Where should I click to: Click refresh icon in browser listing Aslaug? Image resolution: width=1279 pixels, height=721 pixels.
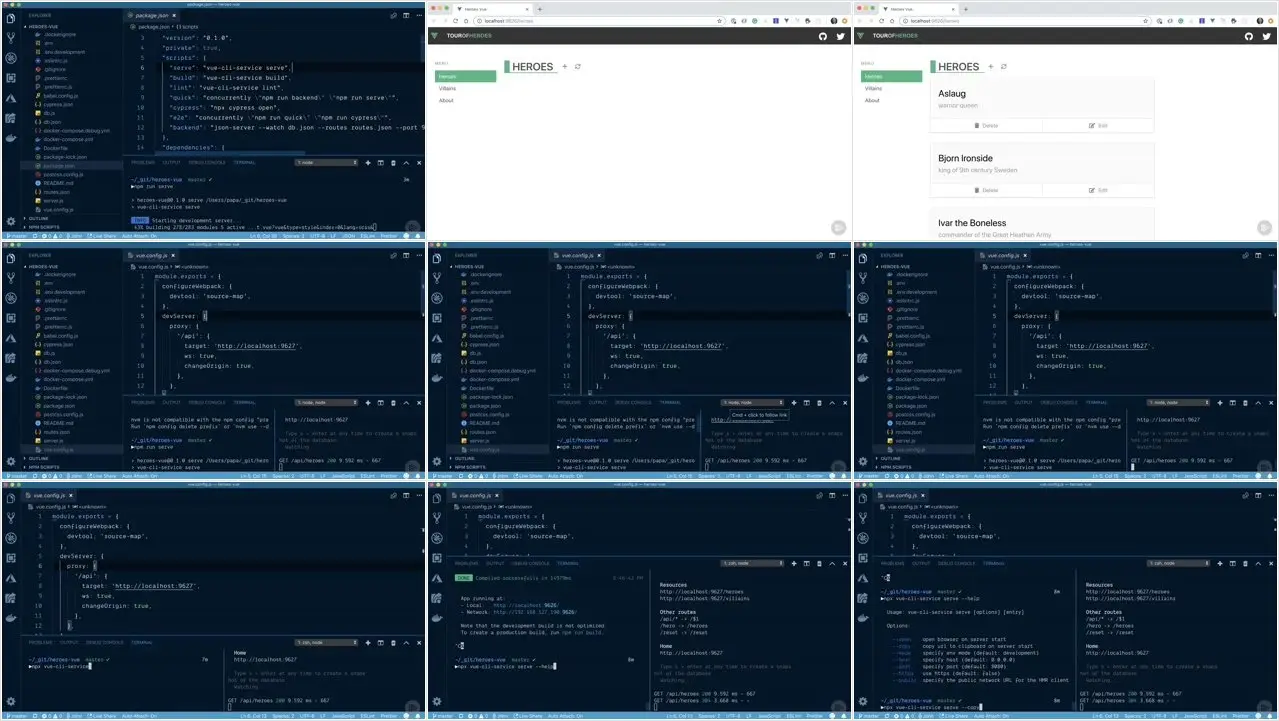coord(1004,66)
